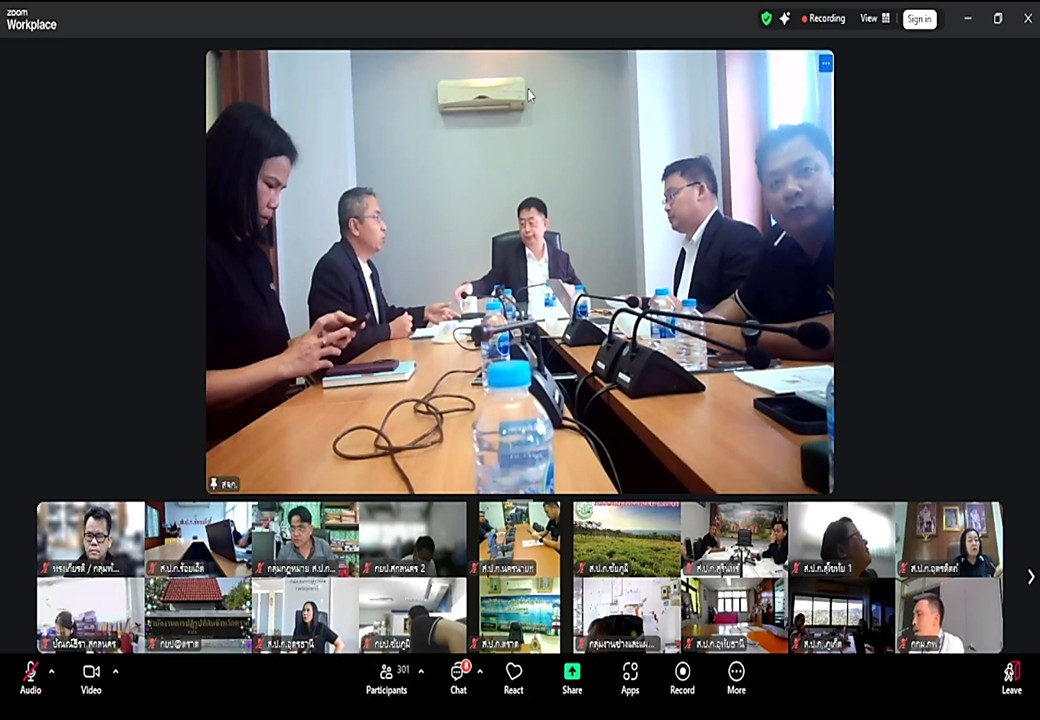The height and width of the screenshot is (720, 1040).
Task: Check encryption status via shield icon
Action: [766, 18]
